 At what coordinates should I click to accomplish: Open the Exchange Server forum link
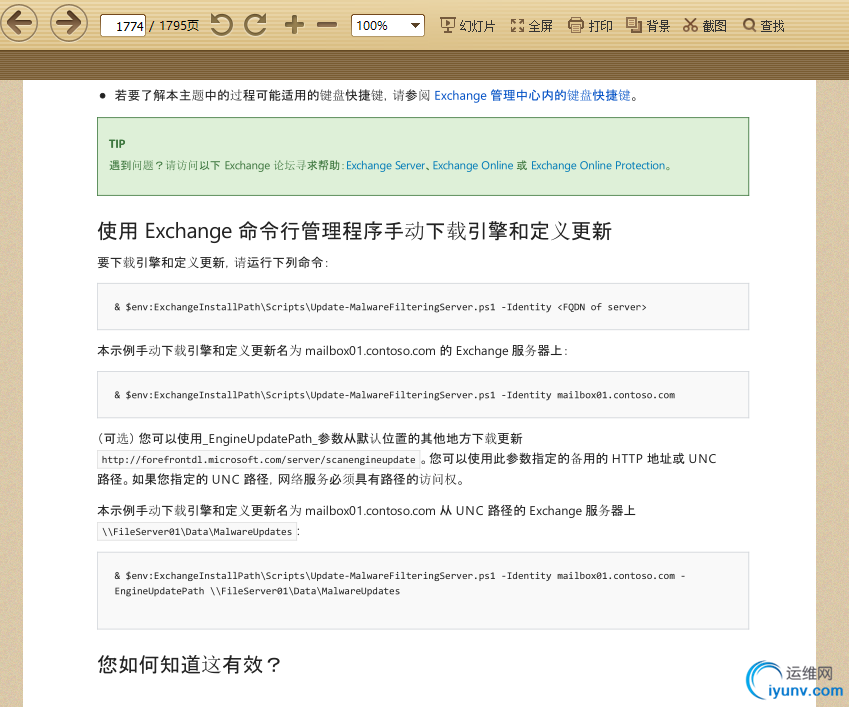[386, 166]
